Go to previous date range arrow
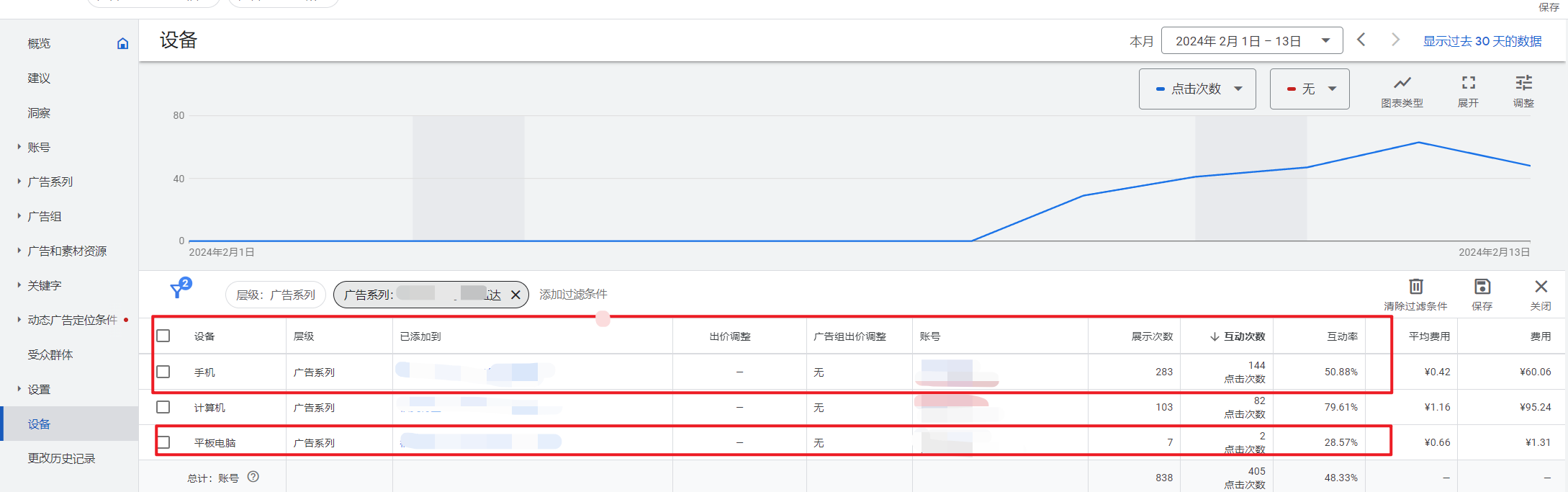The image size is (1568, 492). coord(1361,40)
